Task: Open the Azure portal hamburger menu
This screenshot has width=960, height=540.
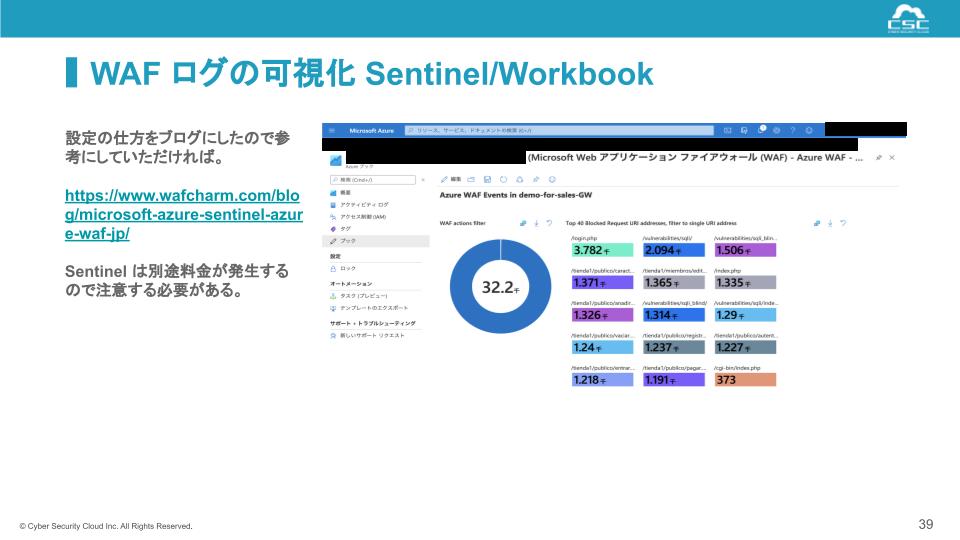Action: pos(332,130)
